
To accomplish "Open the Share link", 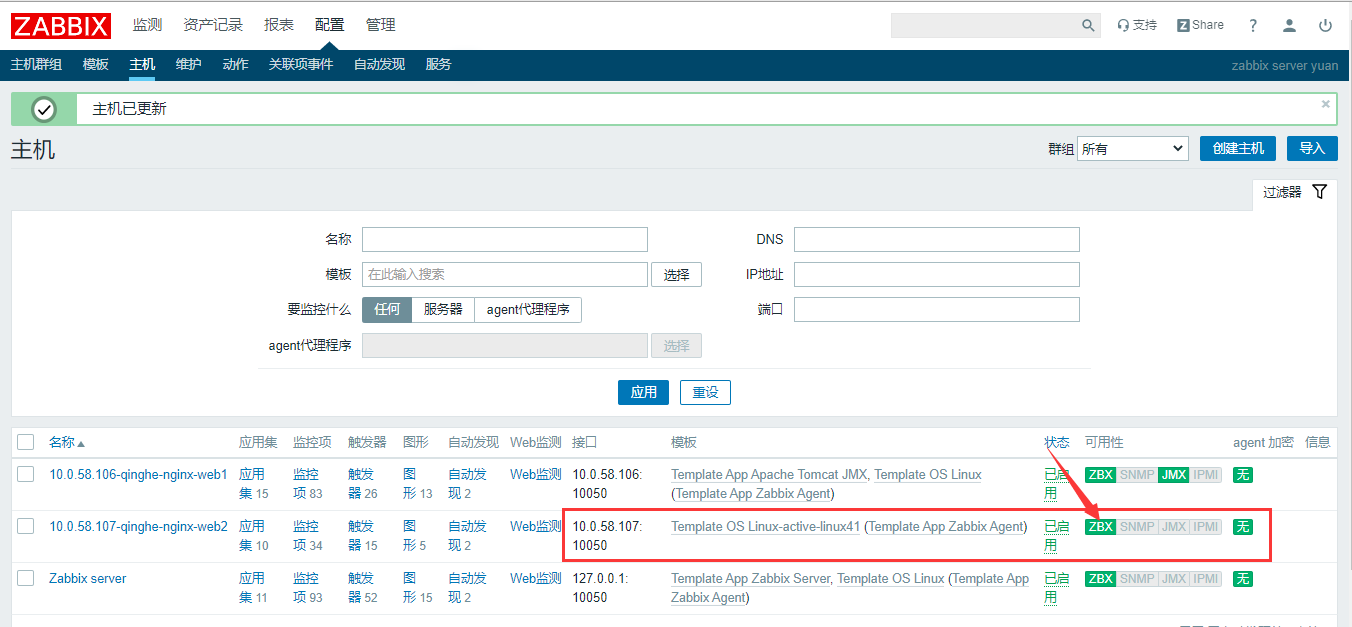I will pos(1200,25).
